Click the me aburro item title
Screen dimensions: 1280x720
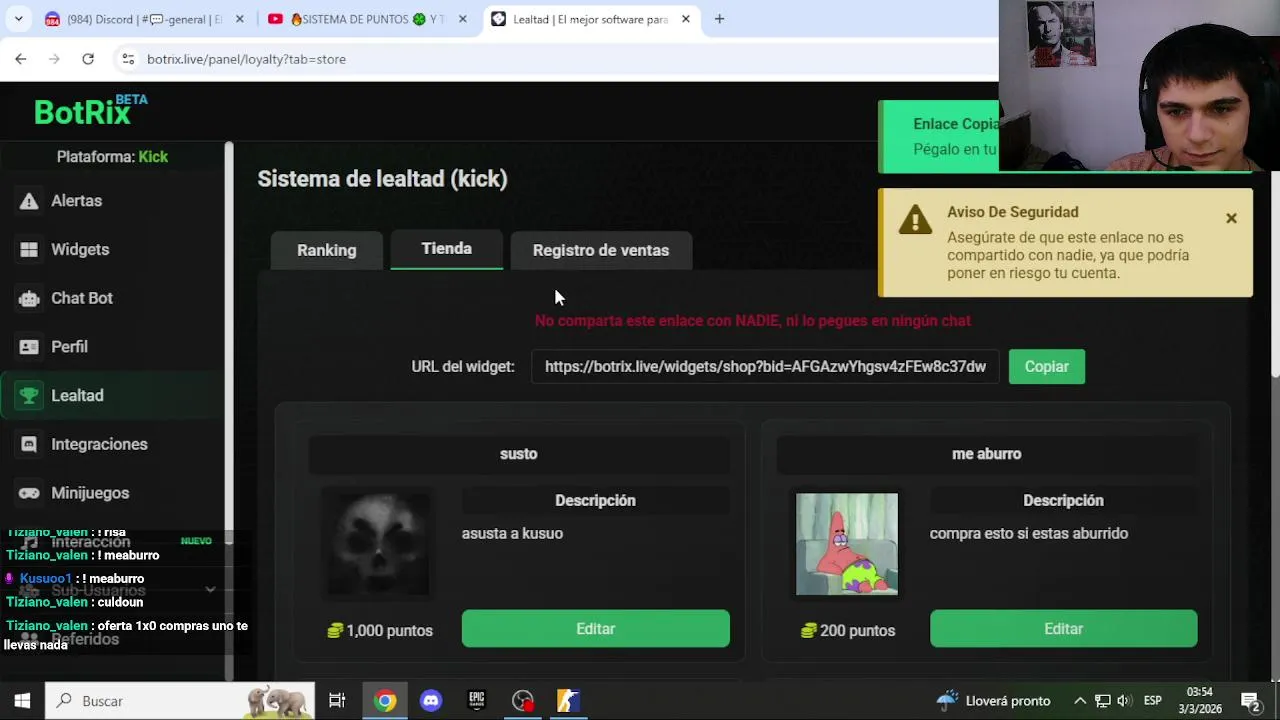pos(986,454)
